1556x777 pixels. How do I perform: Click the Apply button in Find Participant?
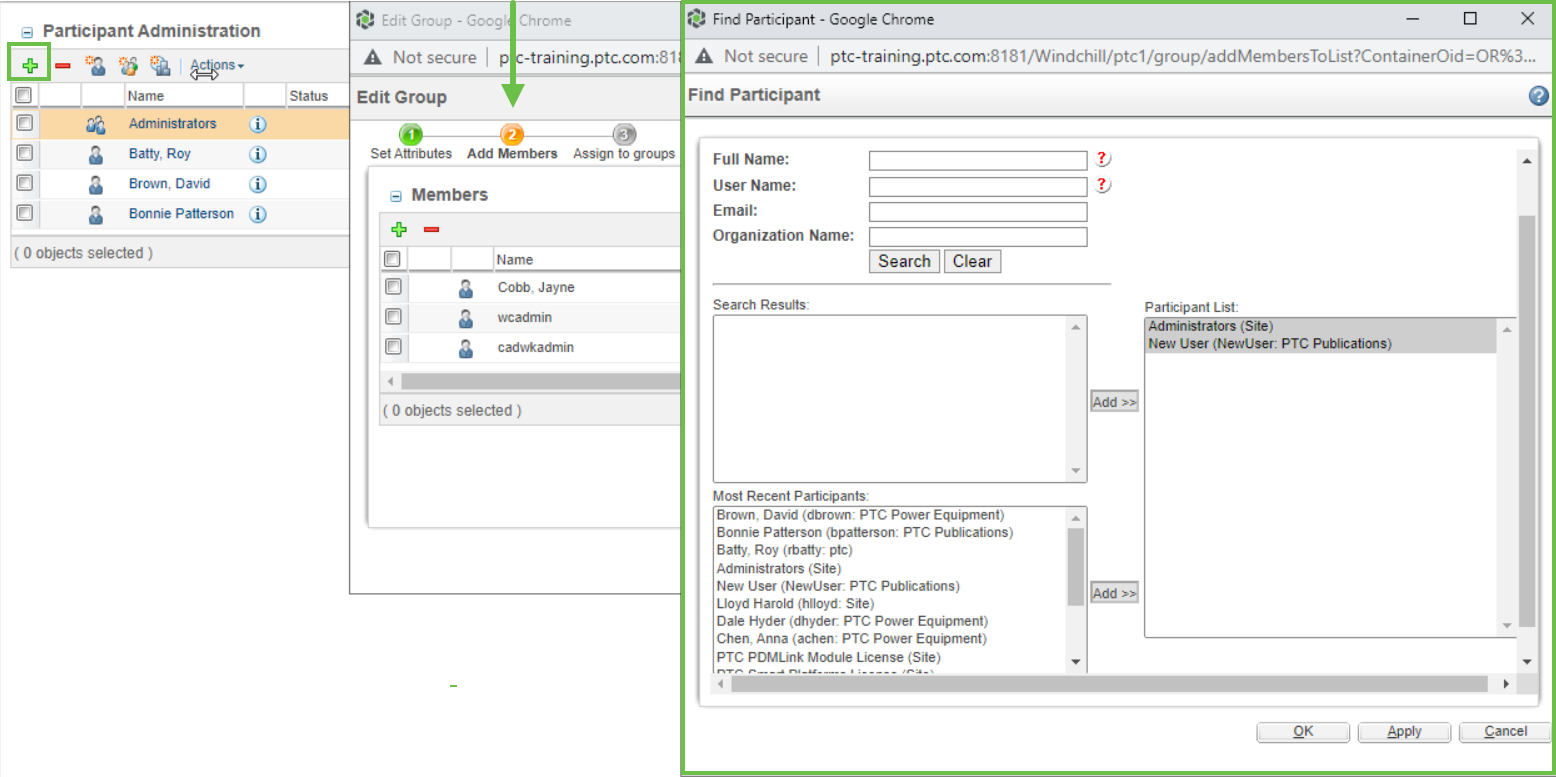pos(1404,732)
